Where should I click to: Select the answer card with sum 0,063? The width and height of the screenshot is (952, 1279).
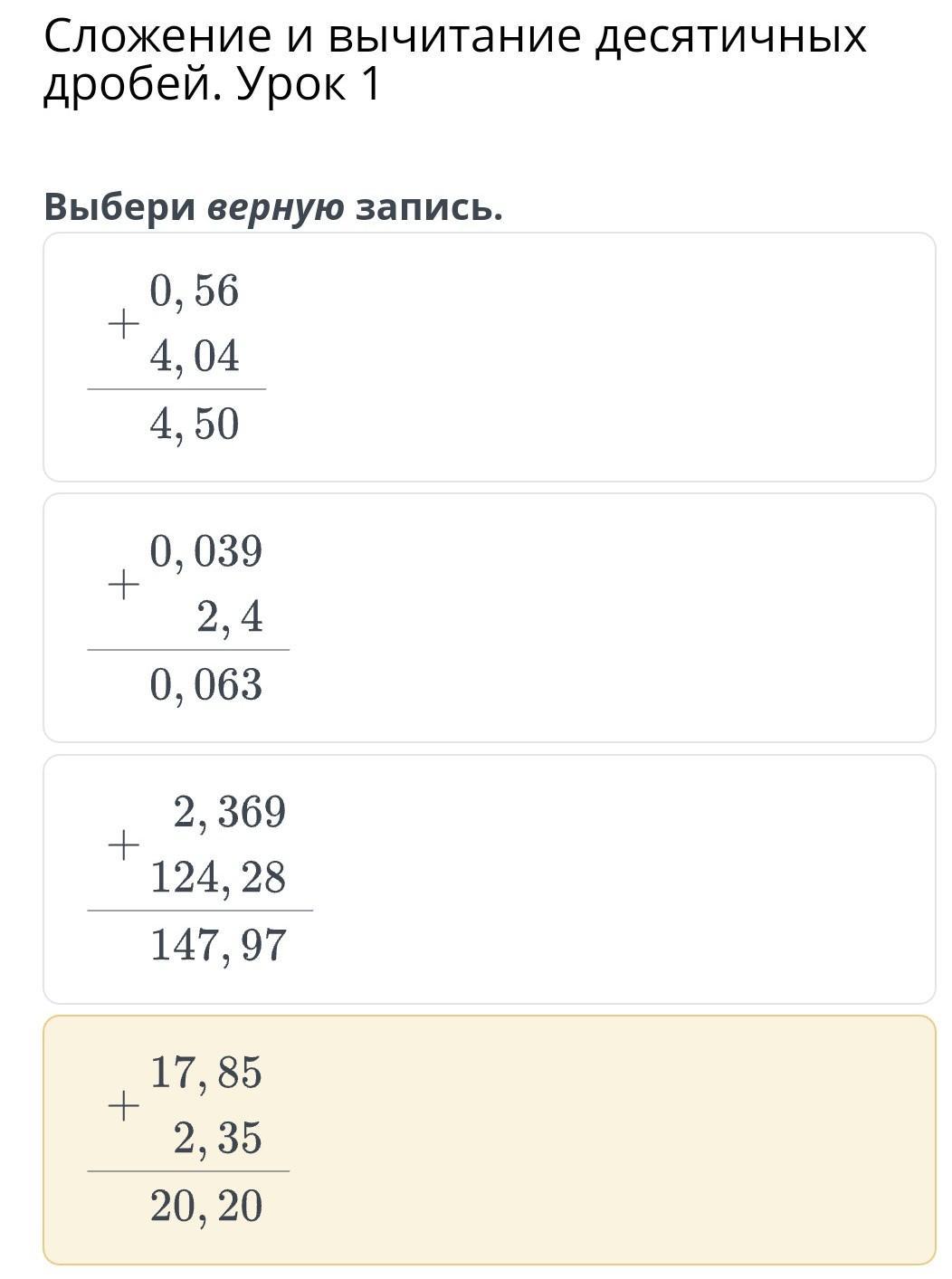click(x=489, y=617)
